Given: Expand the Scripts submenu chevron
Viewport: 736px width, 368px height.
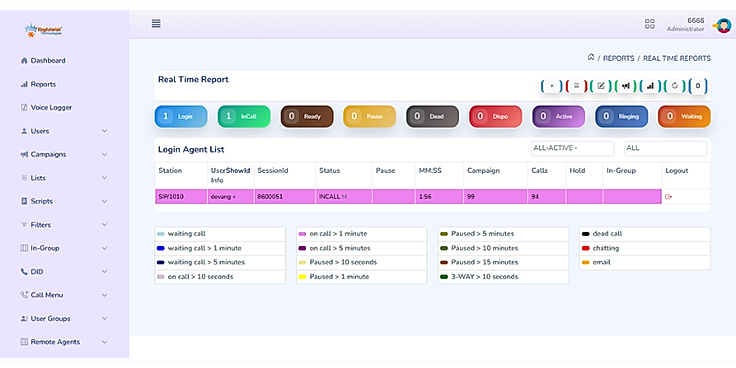Looking at the screenshot, I should [x=104, y=201].
